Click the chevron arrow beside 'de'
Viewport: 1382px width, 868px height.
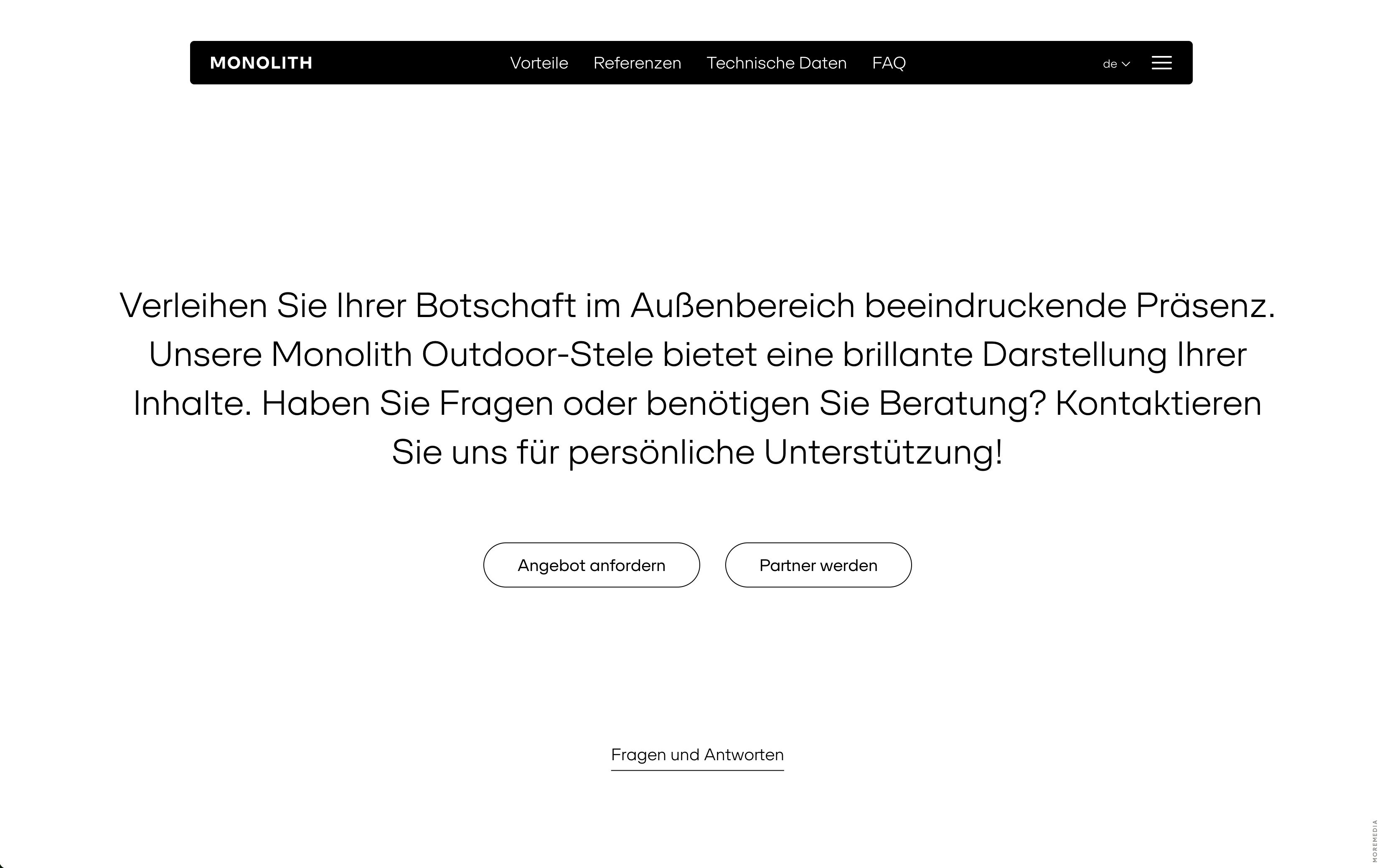click(1125, 64)
